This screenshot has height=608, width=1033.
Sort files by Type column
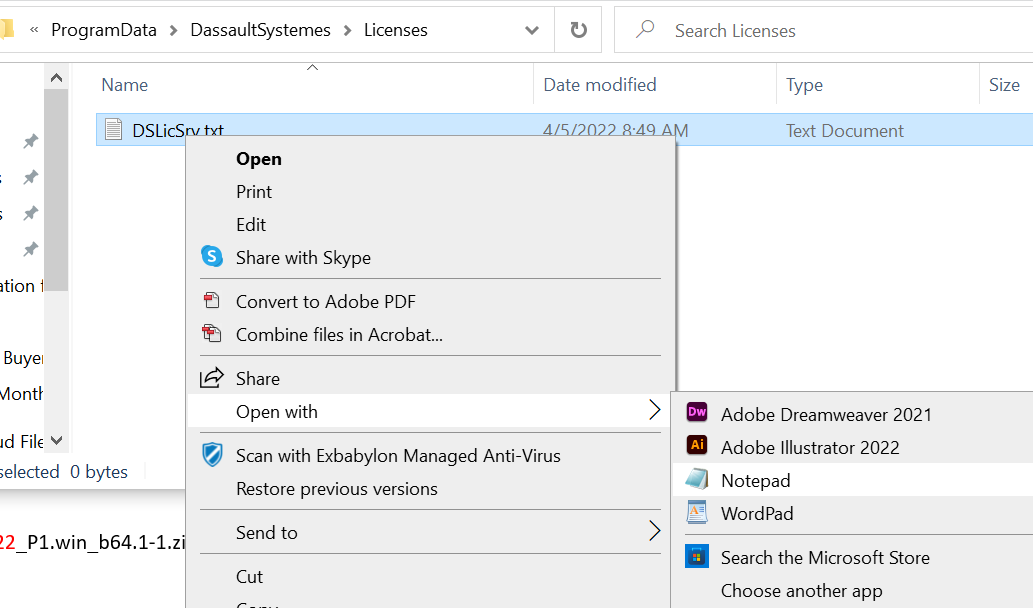coord(804,85)
